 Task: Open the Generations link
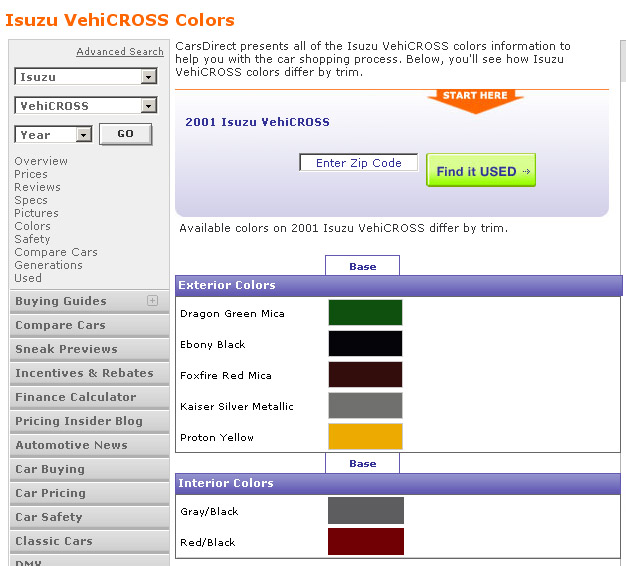click(x=48, y=265)
